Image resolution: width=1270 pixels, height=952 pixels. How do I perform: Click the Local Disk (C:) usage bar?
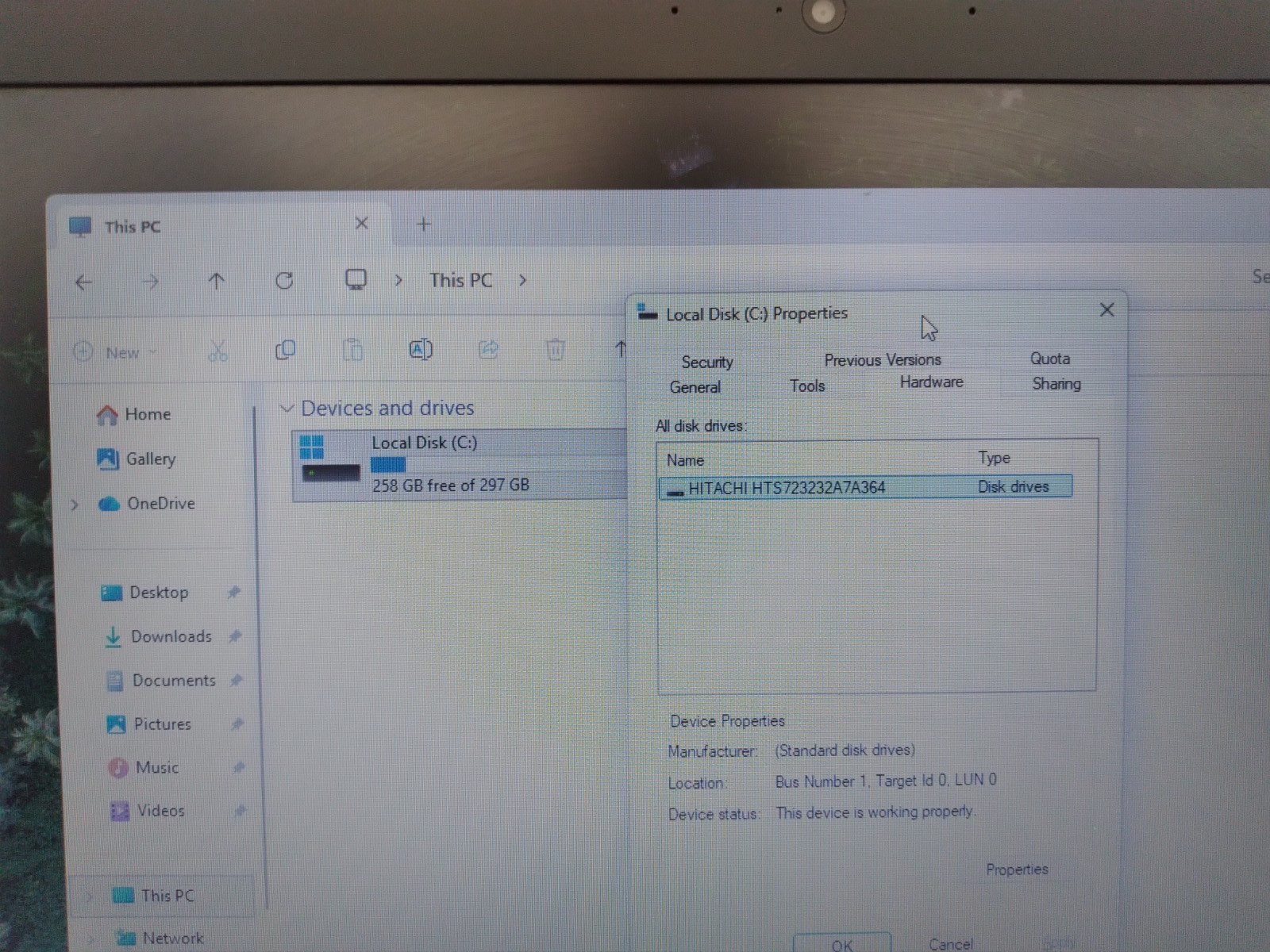click(x=500, y=465)
